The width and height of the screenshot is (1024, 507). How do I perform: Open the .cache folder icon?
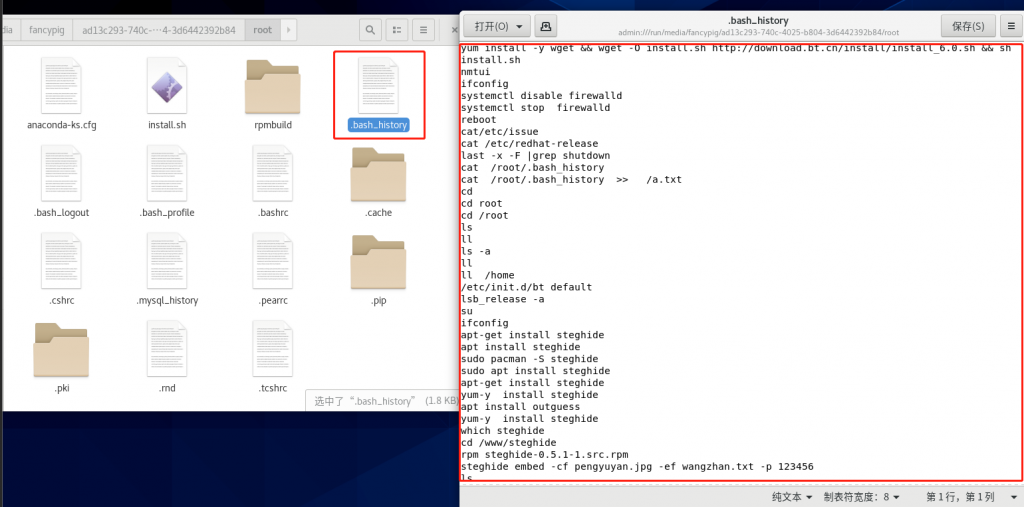tap(378, 174)
